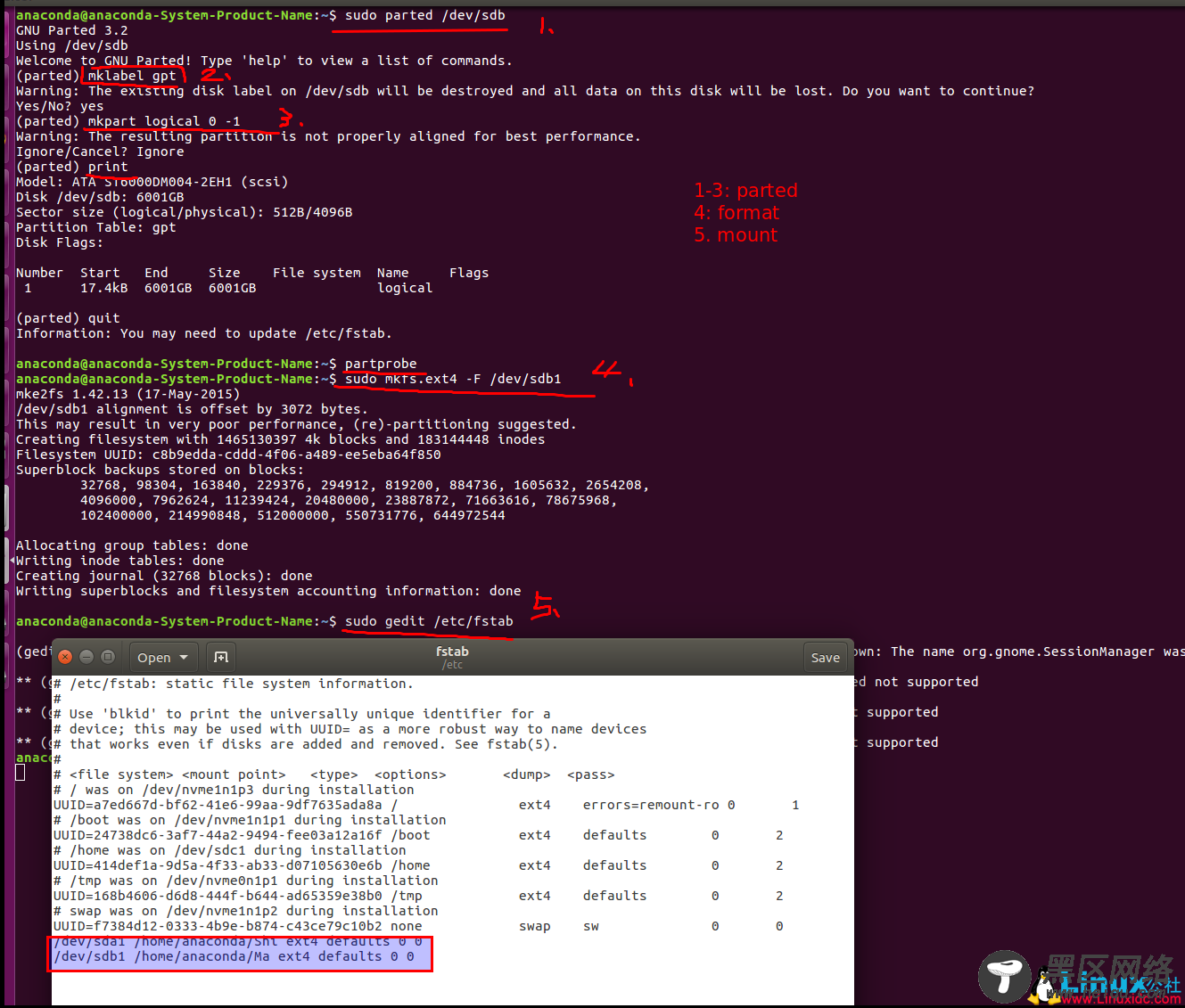Click 'Allocating group tables: done' line
The image size is (1185, 1008).
(132, 545)
